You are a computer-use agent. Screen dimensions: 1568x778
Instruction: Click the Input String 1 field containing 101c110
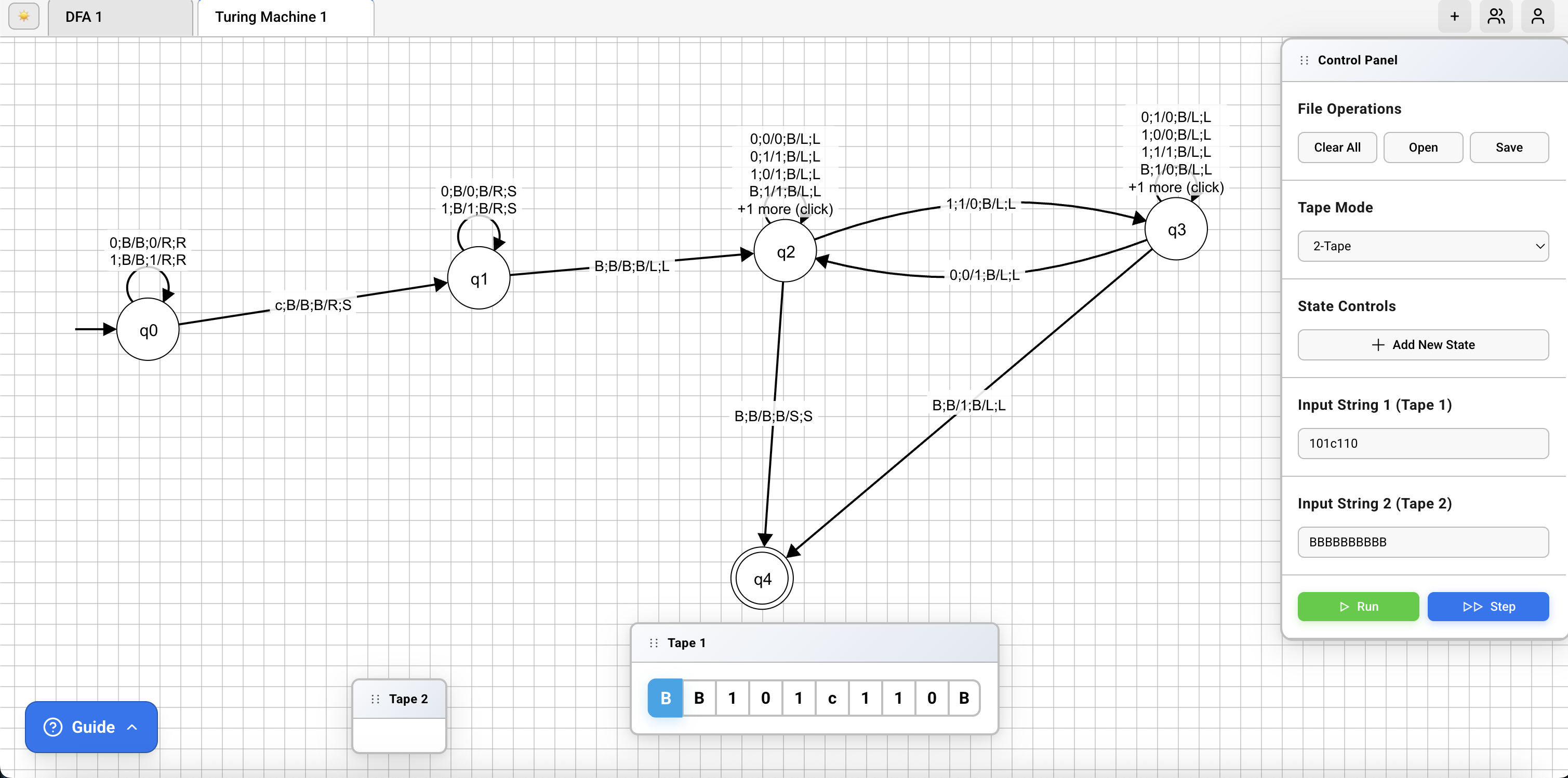[x=1423, y=444]
